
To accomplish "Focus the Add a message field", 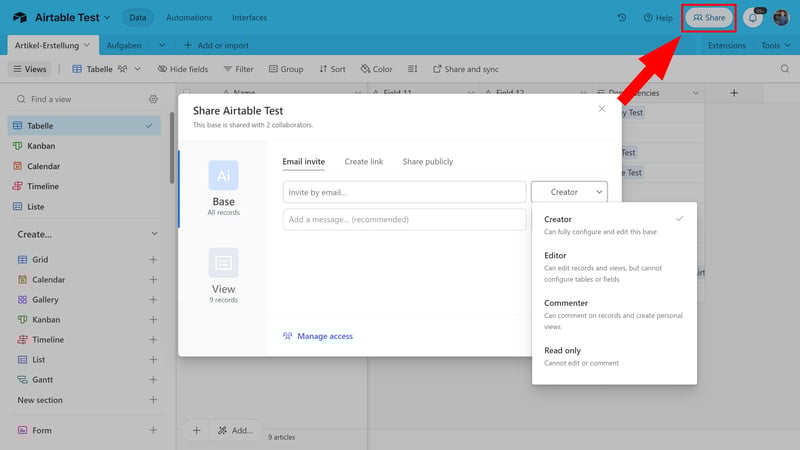I will pyautogui.click(x=404, y=219).
